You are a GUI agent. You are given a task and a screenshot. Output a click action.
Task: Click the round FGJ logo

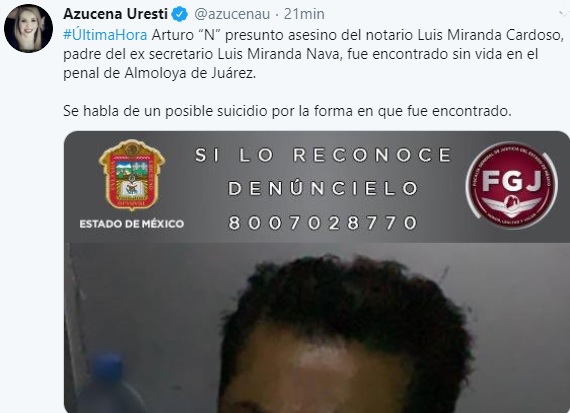511,185
